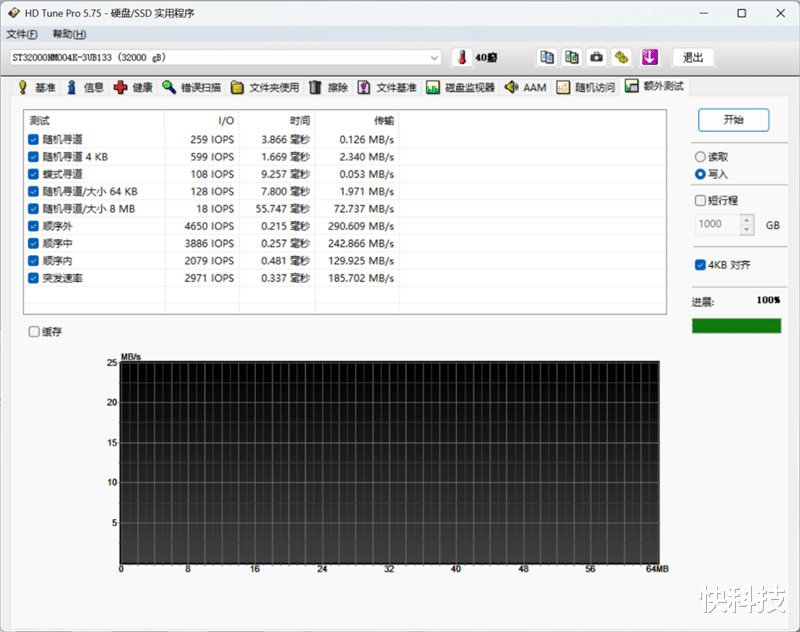Click the 退出 exit button
Image resolution: width=800 pixels, height=632 pixels.
(x=693, y=57)
